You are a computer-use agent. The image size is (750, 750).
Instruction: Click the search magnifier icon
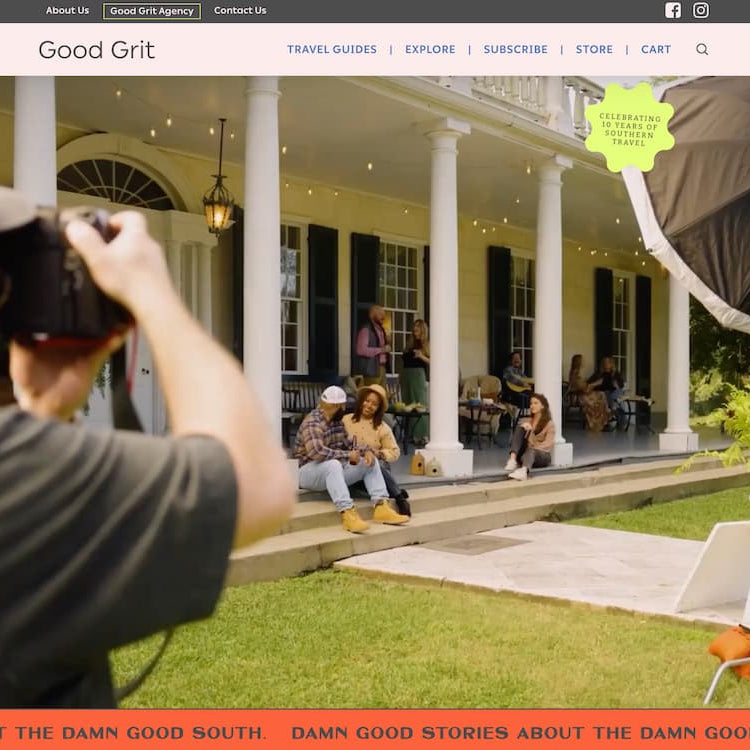coord(702,49)
